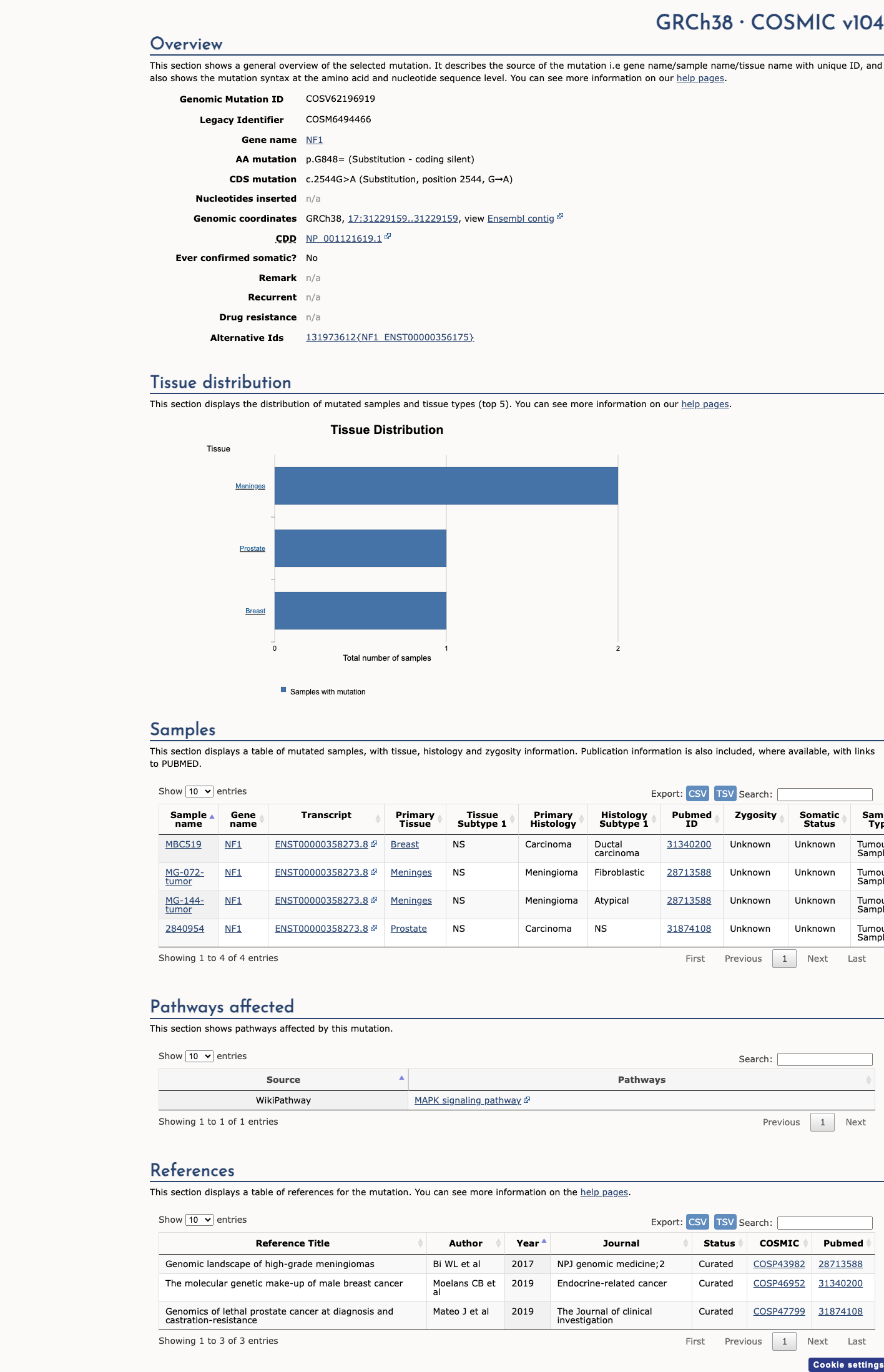This screenshot has height=1372, width=884.
Task: Sort References by Journal
Action: [621, 1243]
